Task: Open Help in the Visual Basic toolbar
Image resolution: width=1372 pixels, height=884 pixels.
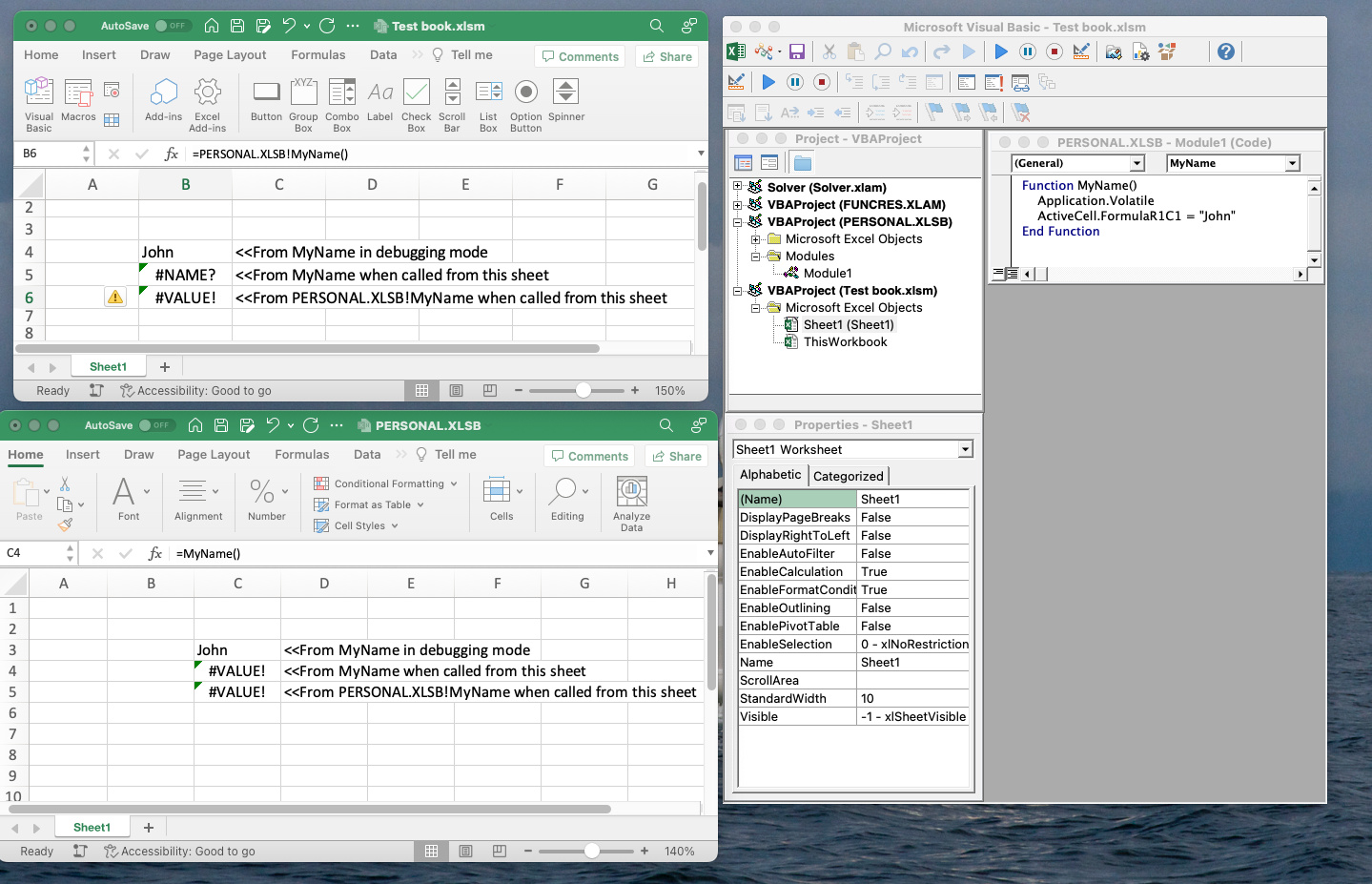Action: tap(1226, 51)
